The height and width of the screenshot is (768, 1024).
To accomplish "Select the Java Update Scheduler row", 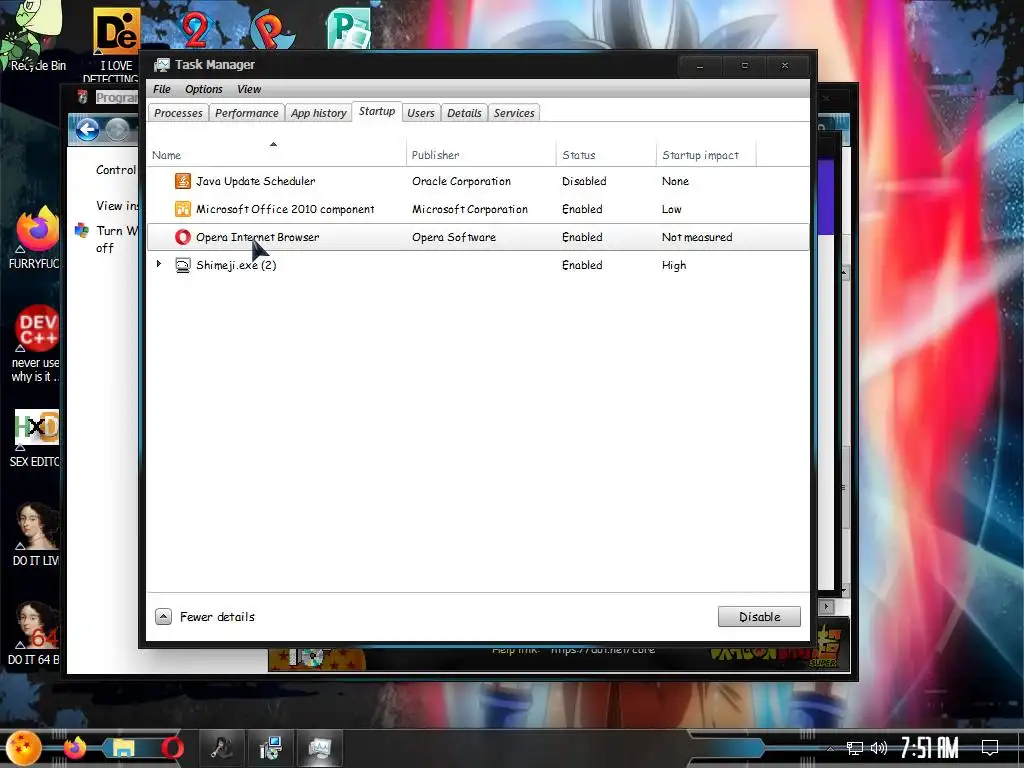I will (x=478, y=181).
